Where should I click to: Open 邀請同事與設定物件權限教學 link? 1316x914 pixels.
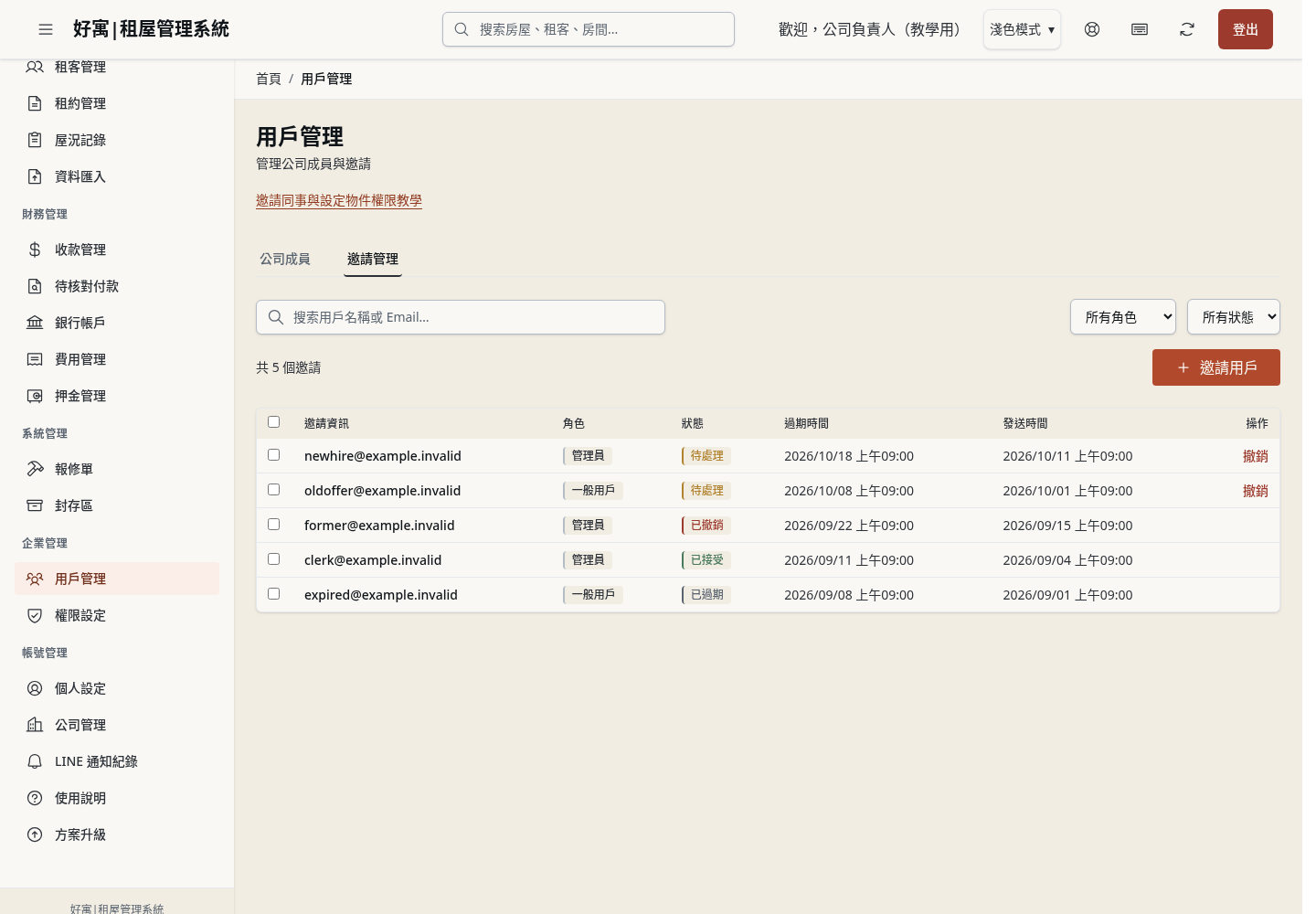339,200
